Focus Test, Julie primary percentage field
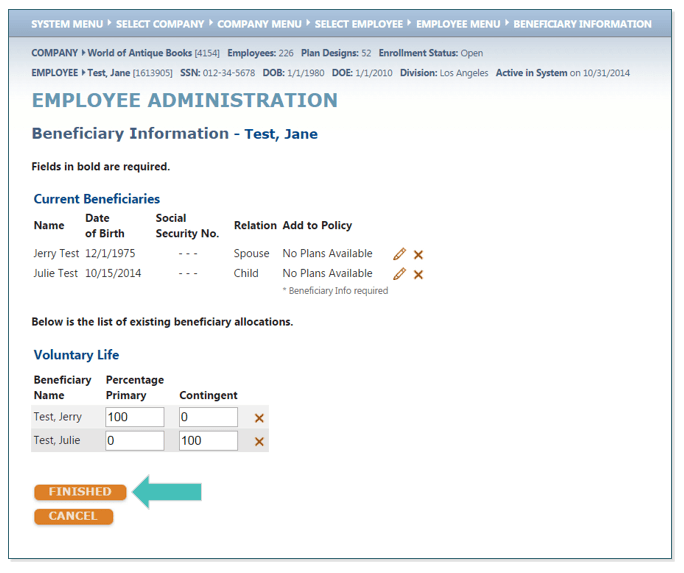The image size is (684, 573). [135, 440]
